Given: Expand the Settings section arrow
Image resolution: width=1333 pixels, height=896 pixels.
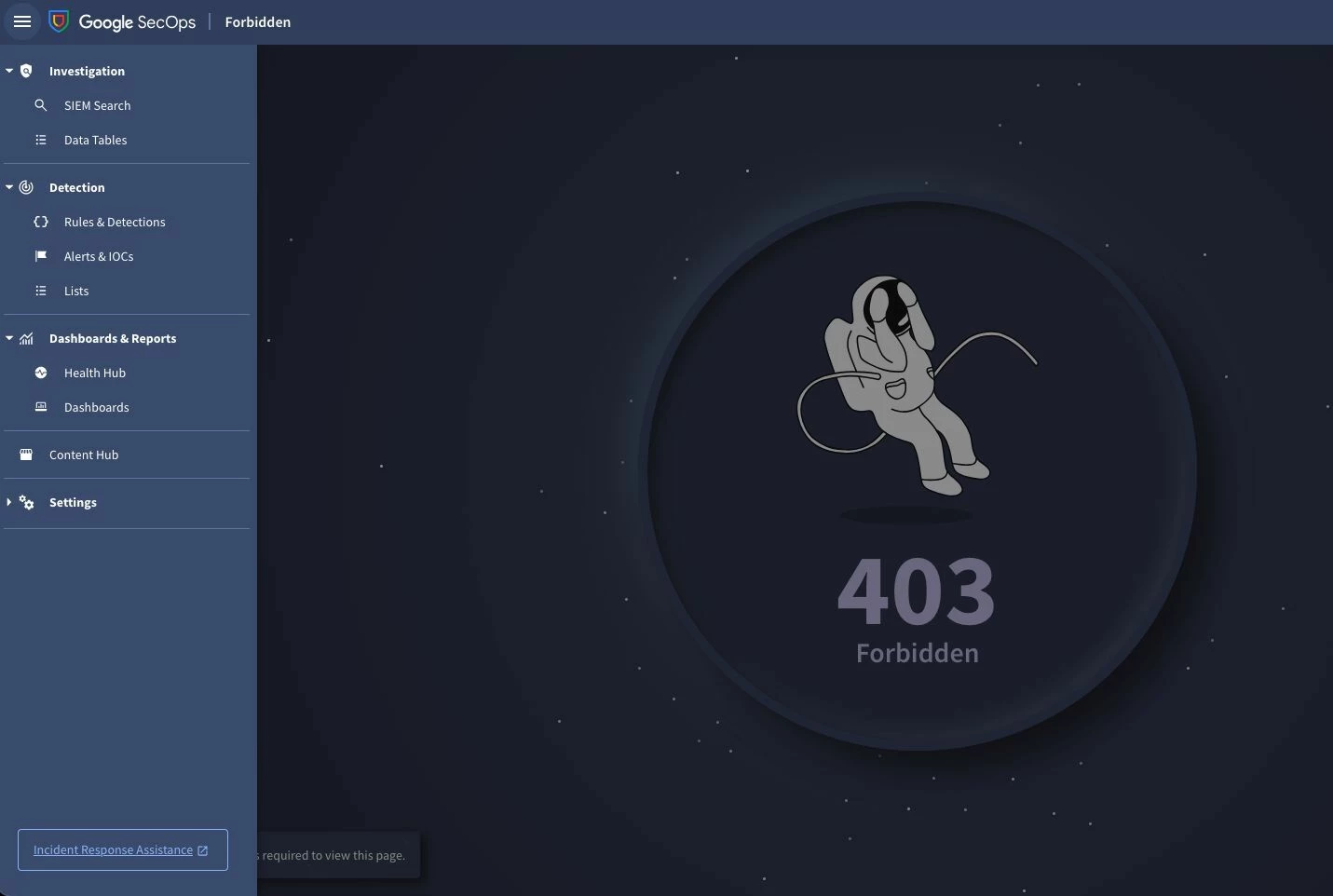Looking at the screenshot, I should (9, 502).
